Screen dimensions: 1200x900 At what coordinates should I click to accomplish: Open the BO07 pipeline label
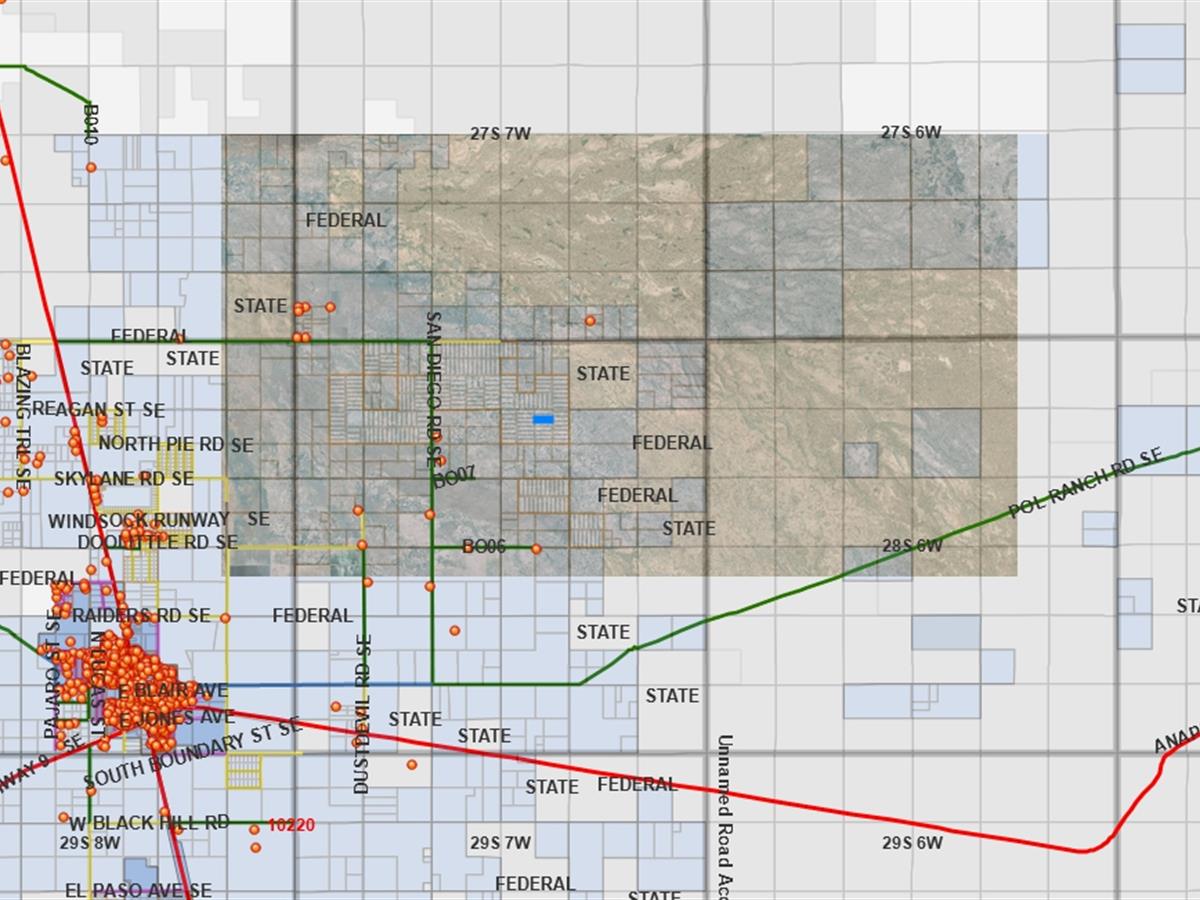coord(455,474)
